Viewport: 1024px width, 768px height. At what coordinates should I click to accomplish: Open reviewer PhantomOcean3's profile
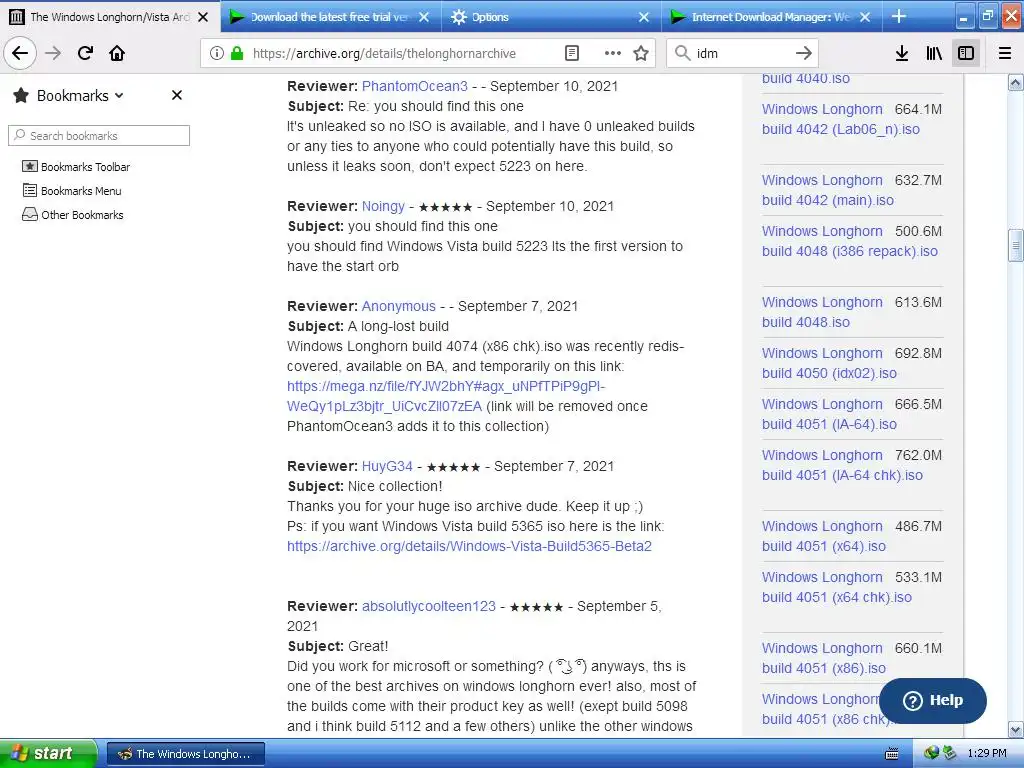pos(415,86)
